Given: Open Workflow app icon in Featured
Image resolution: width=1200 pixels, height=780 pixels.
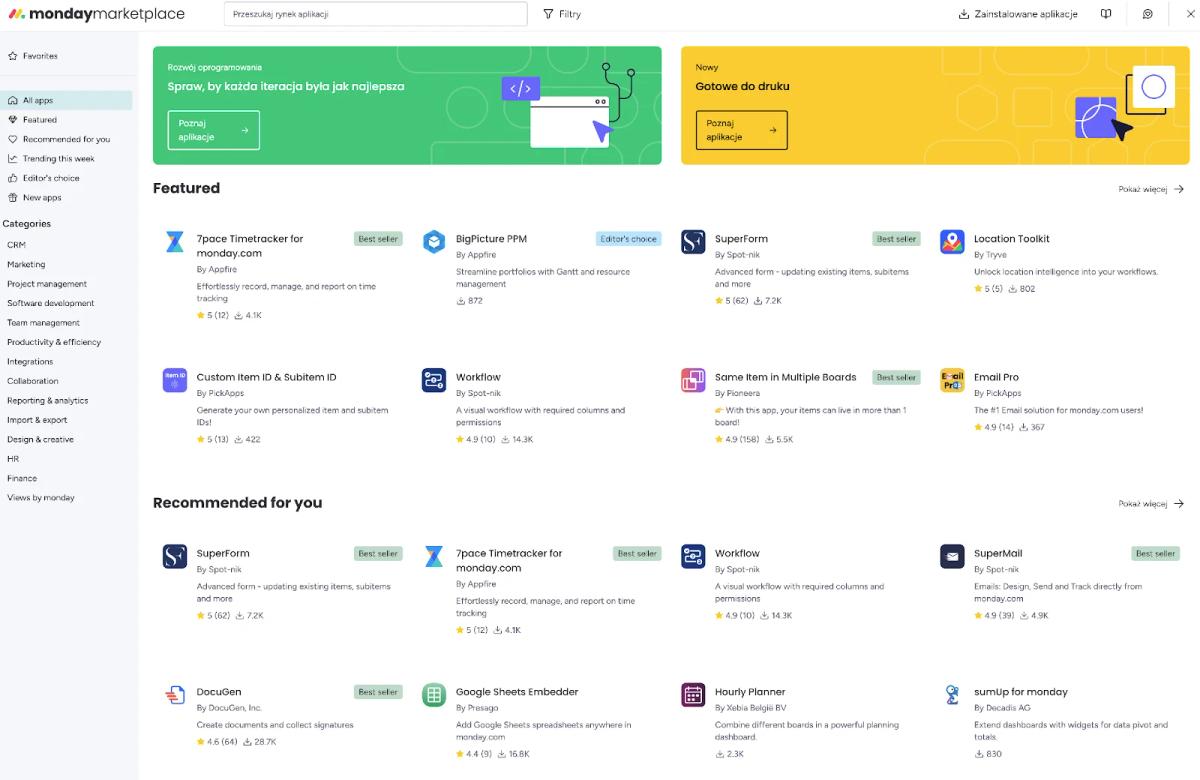Looking at the screenshot, I should [434, 380].
